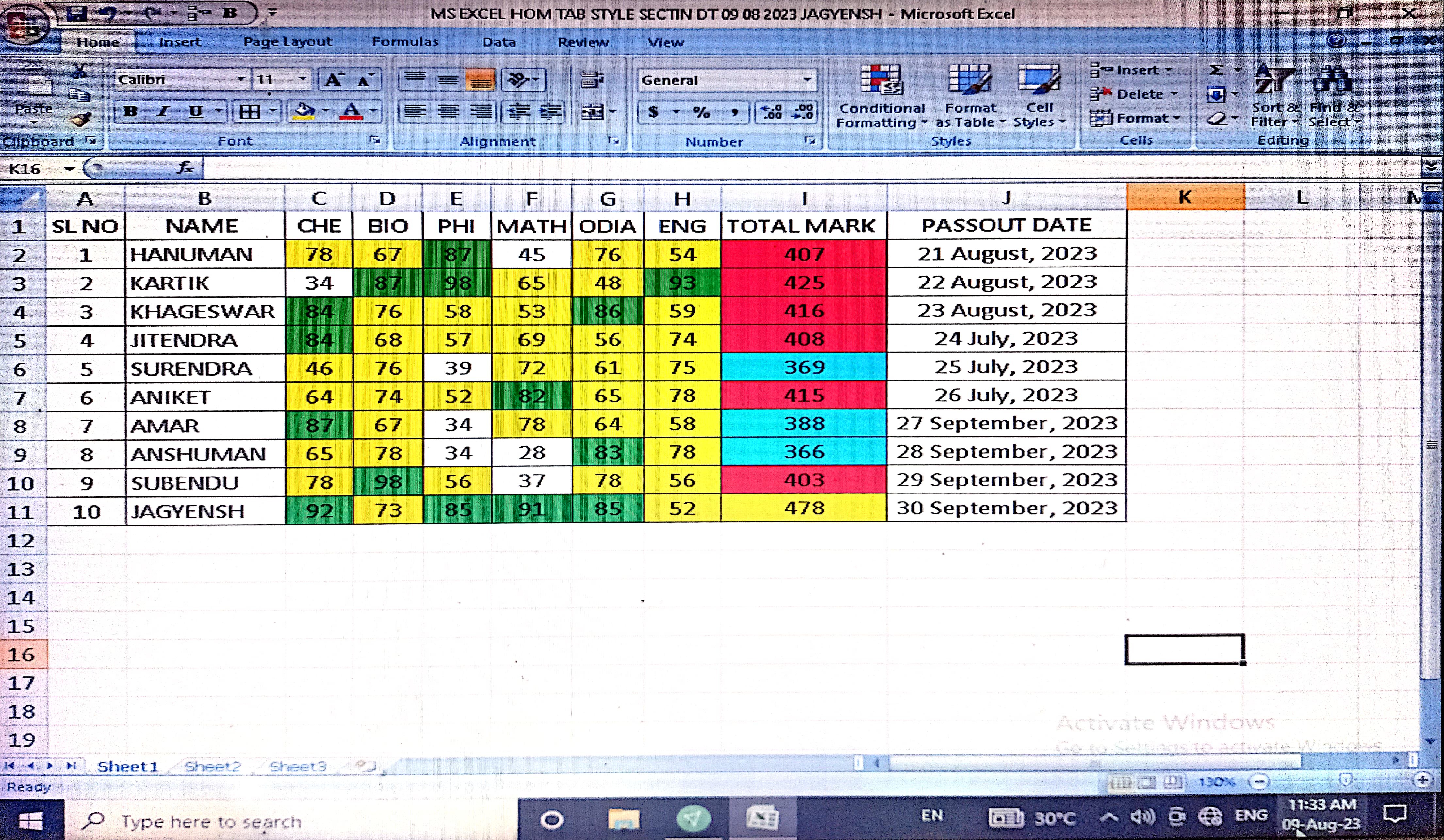Click the Merge and Center icon
1444x840 pixels.
click(591, 112)
